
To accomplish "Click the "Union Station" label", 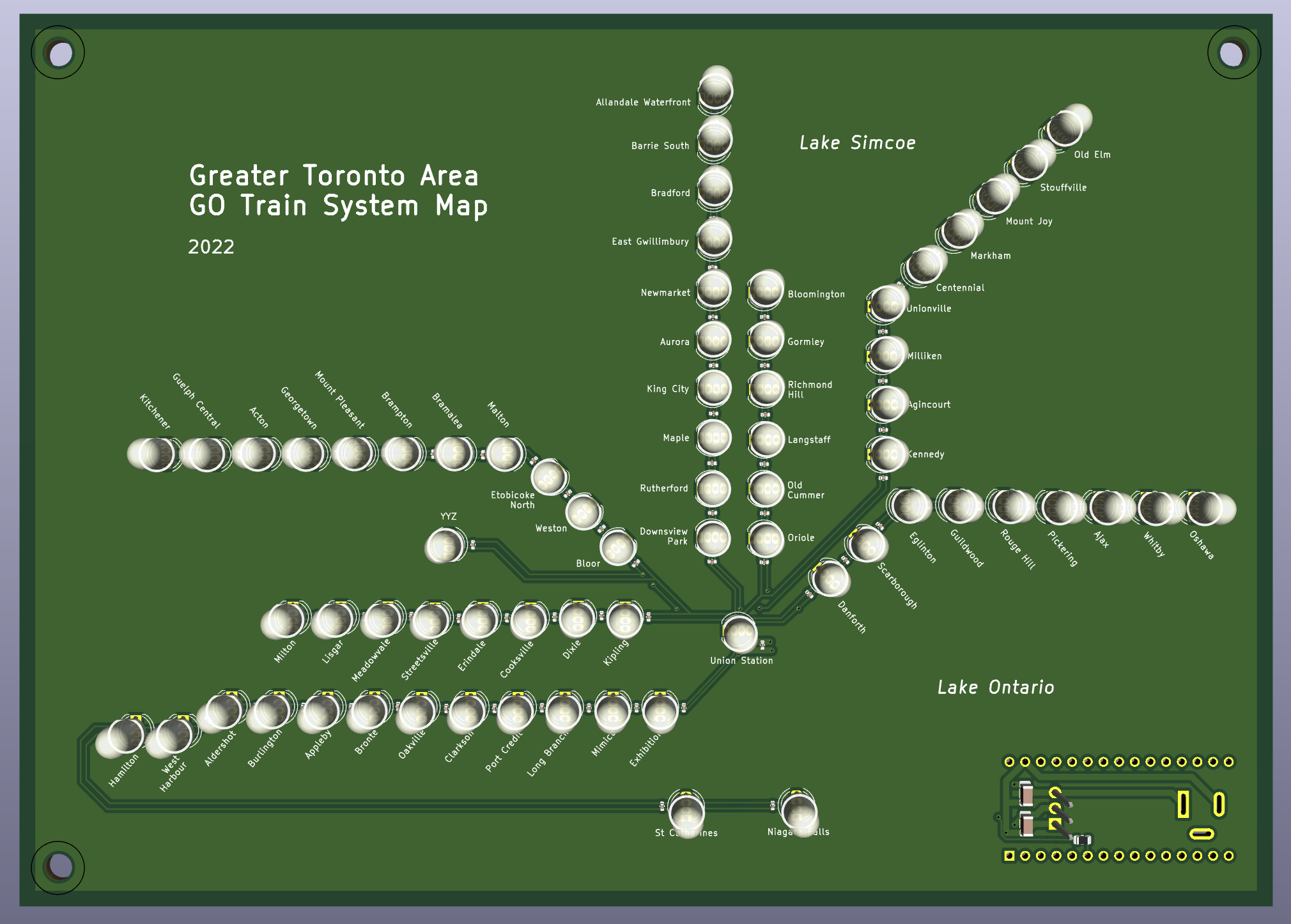I will [741, 661].
